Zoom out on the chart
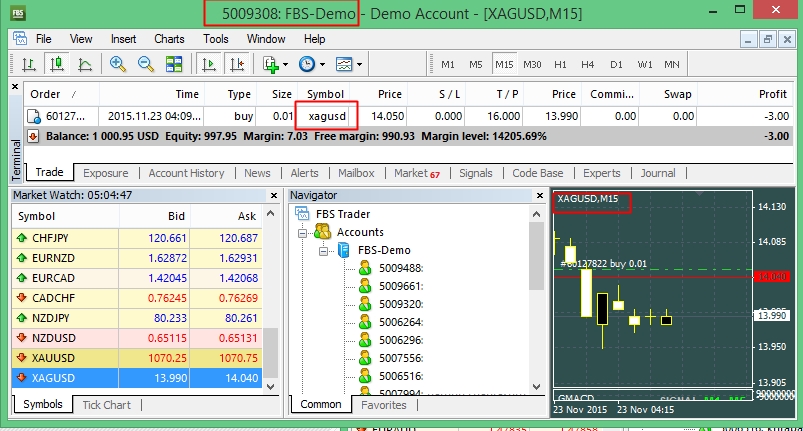Viewport: 803px width, 431px height. 146,64
